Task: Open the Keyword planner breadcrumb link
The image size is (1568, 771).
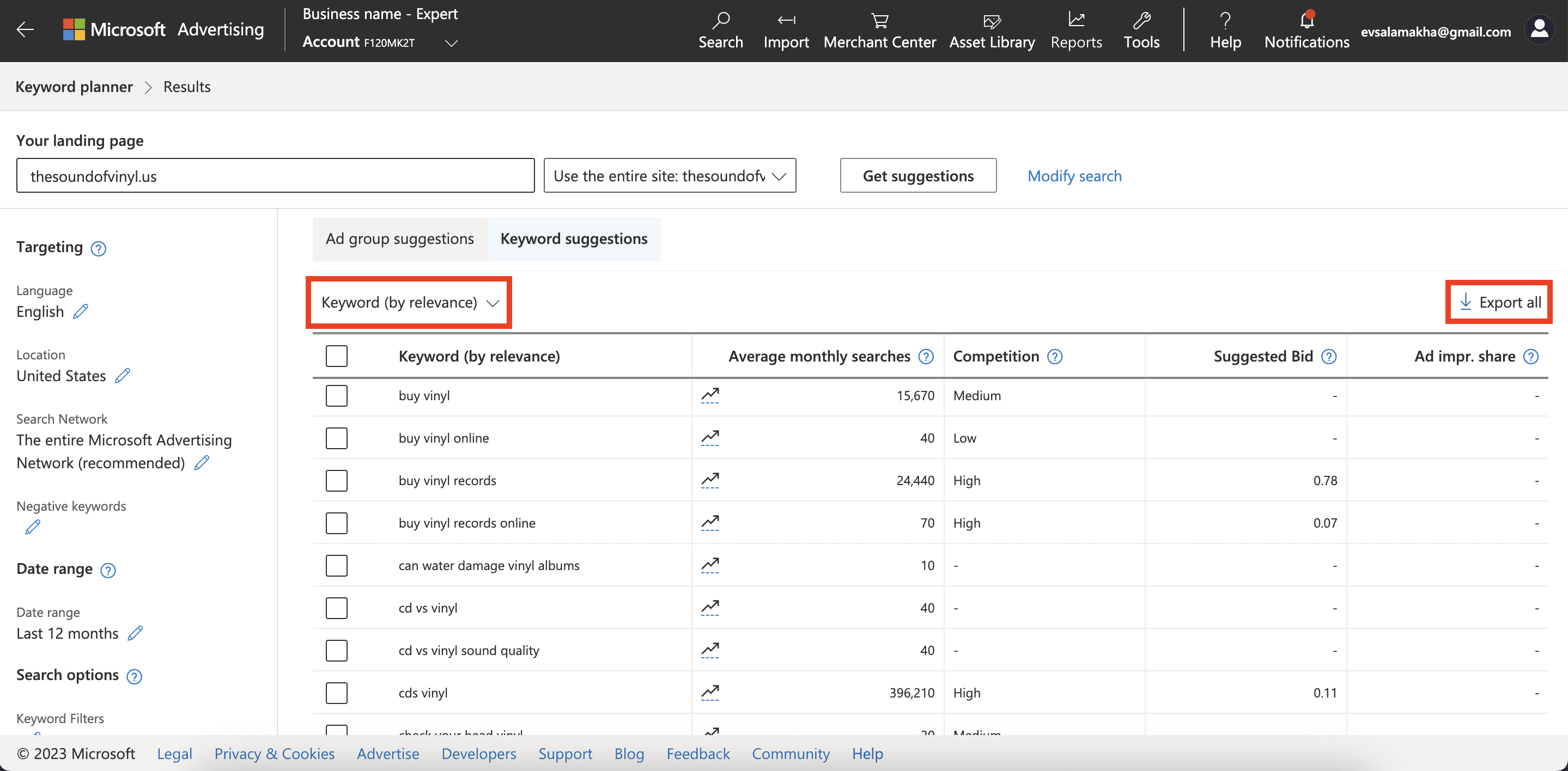Action: [74, 87]
